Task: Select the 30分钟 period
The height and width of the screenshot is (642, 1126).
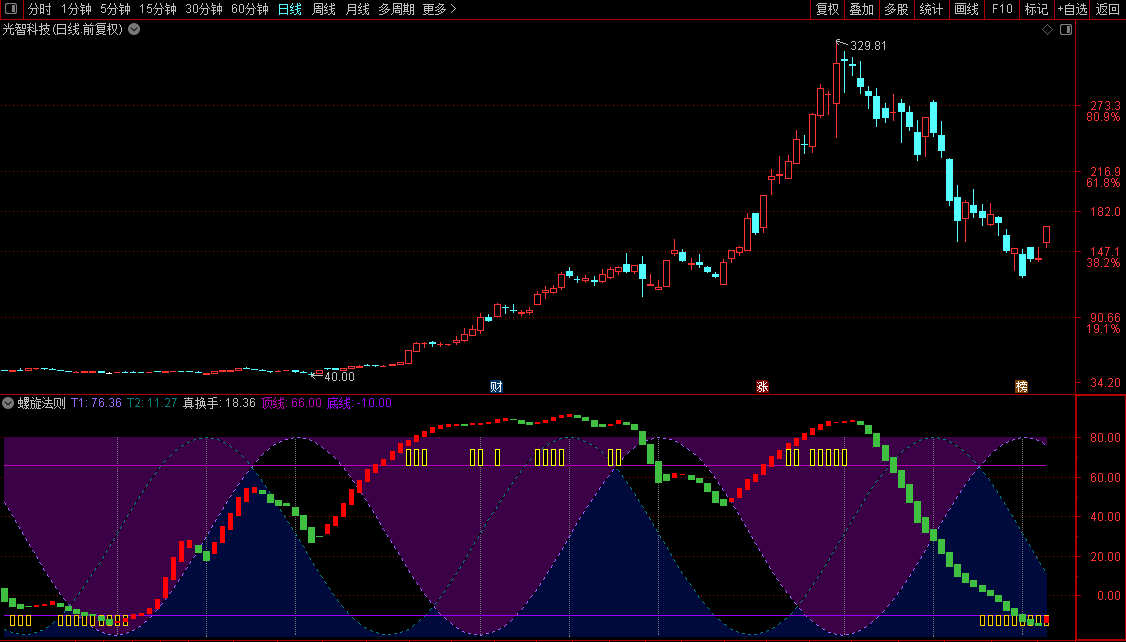Action: [204, 9]
